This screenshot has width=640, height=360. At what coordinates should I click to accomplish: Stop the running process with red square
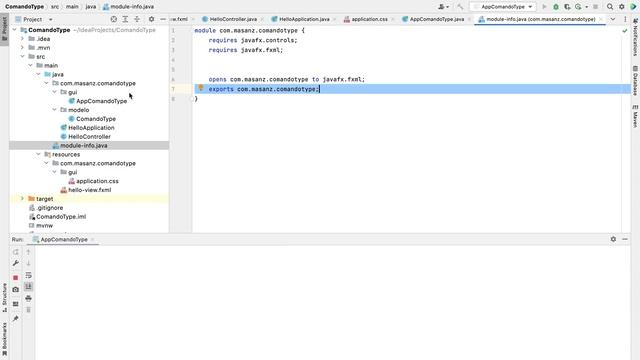16,278
